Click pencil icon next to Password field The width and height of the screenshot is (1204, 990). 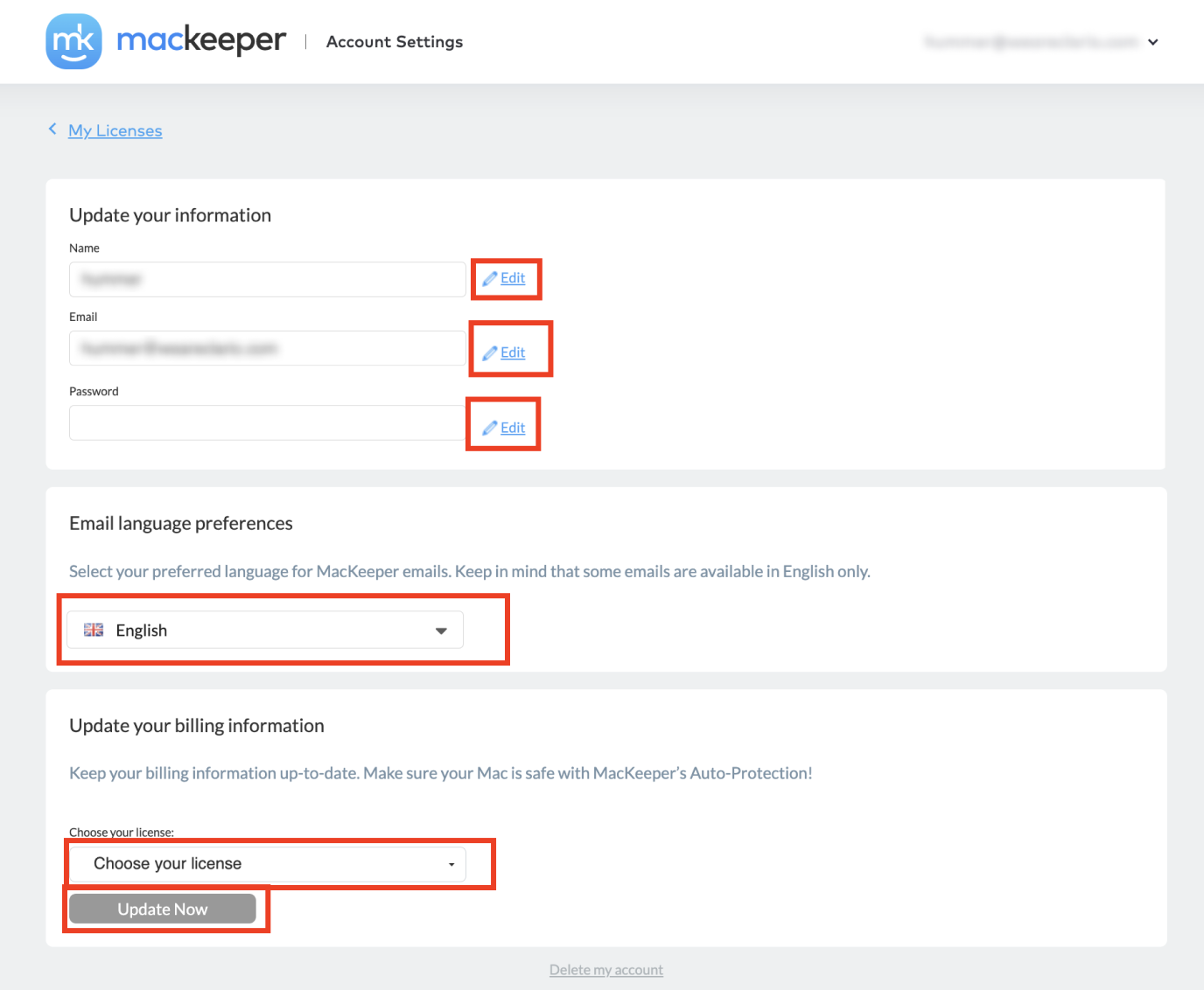pos(490,428)
